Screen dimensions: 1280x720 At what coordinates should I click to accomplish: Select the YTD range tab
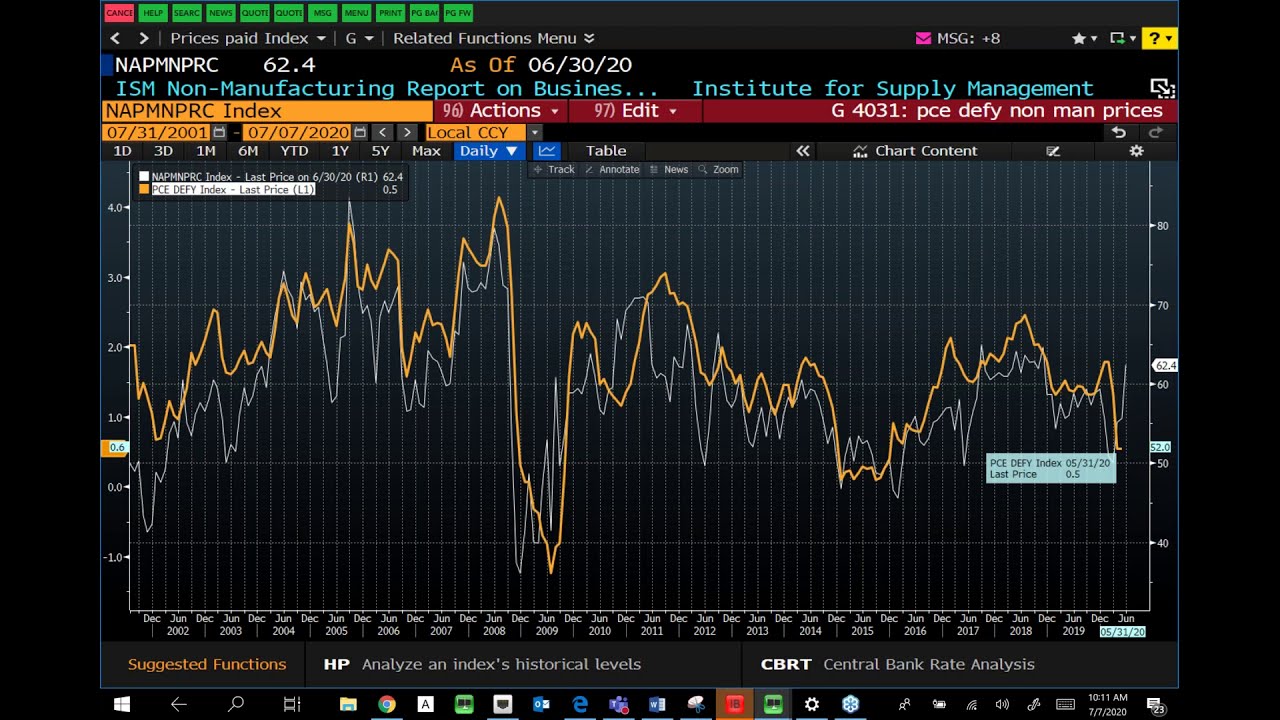pyautogui.click(x=294, y=151)
